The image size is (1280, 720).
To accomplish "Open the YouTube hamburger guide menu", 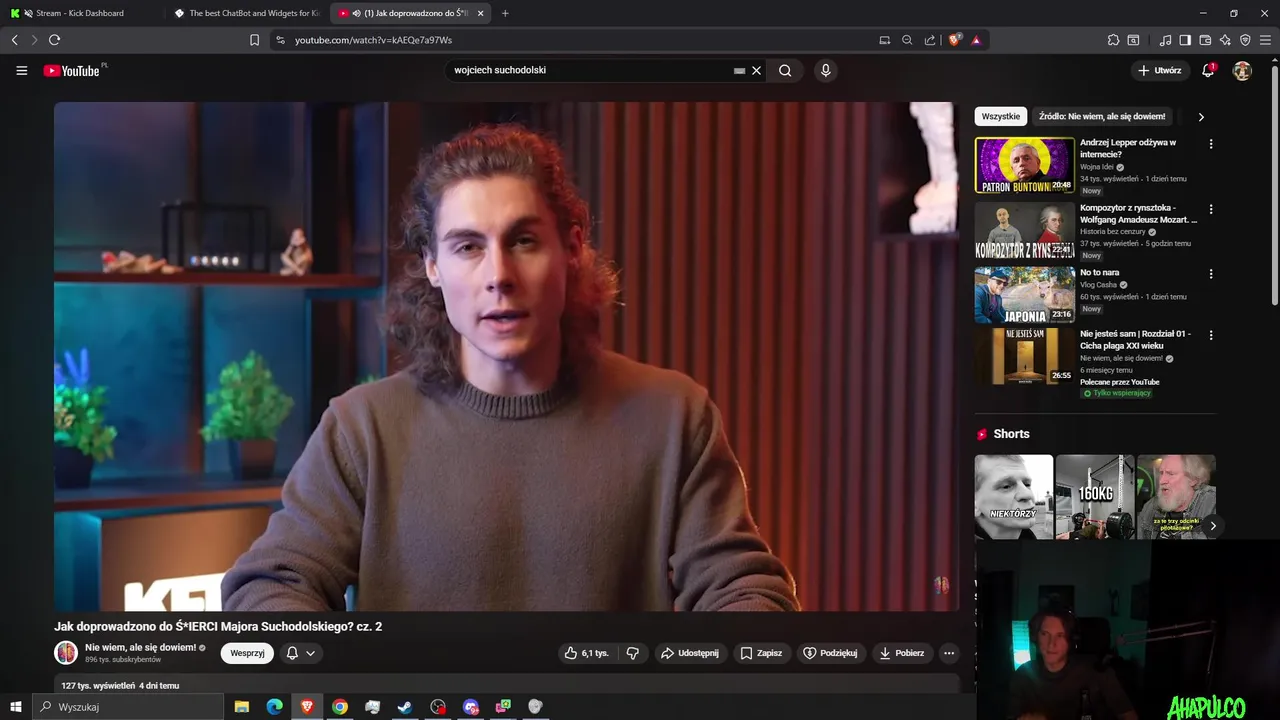I will click(21, 71).
